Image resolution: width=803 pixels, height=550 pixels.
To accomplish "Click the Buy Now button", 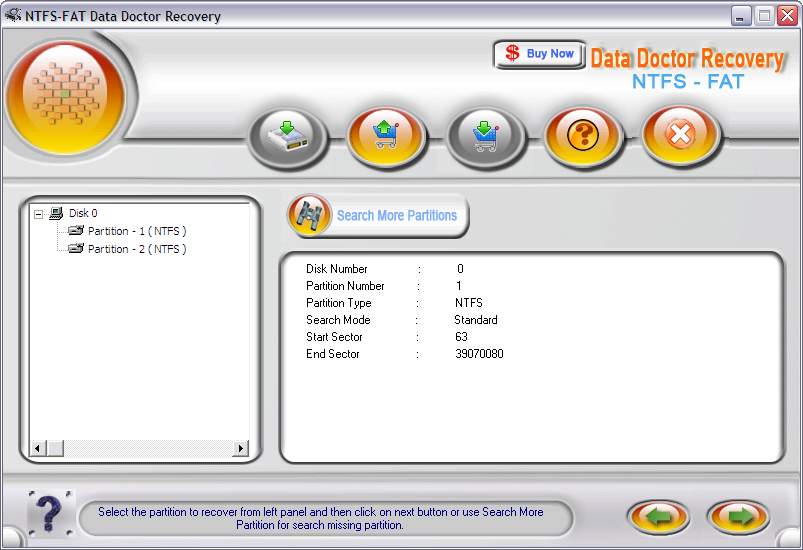I will pyautogui.click(x=539, y=54).
